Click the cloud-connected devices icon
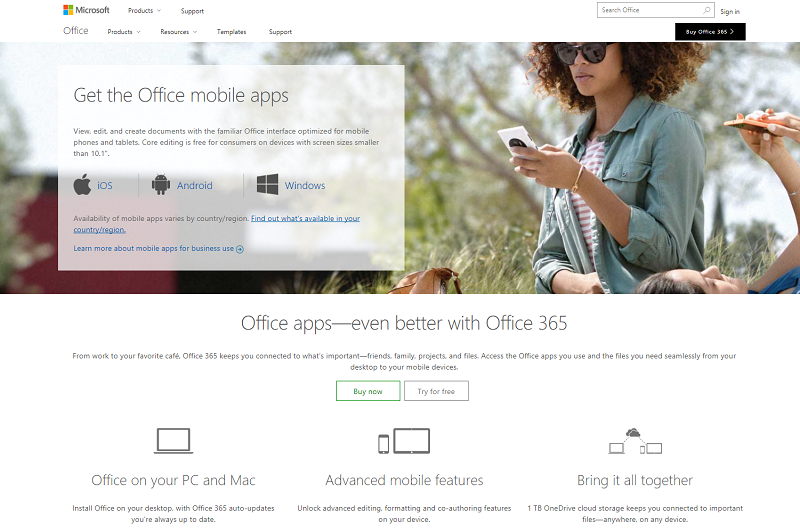800x532 pixels. click(x=635, y=441)
